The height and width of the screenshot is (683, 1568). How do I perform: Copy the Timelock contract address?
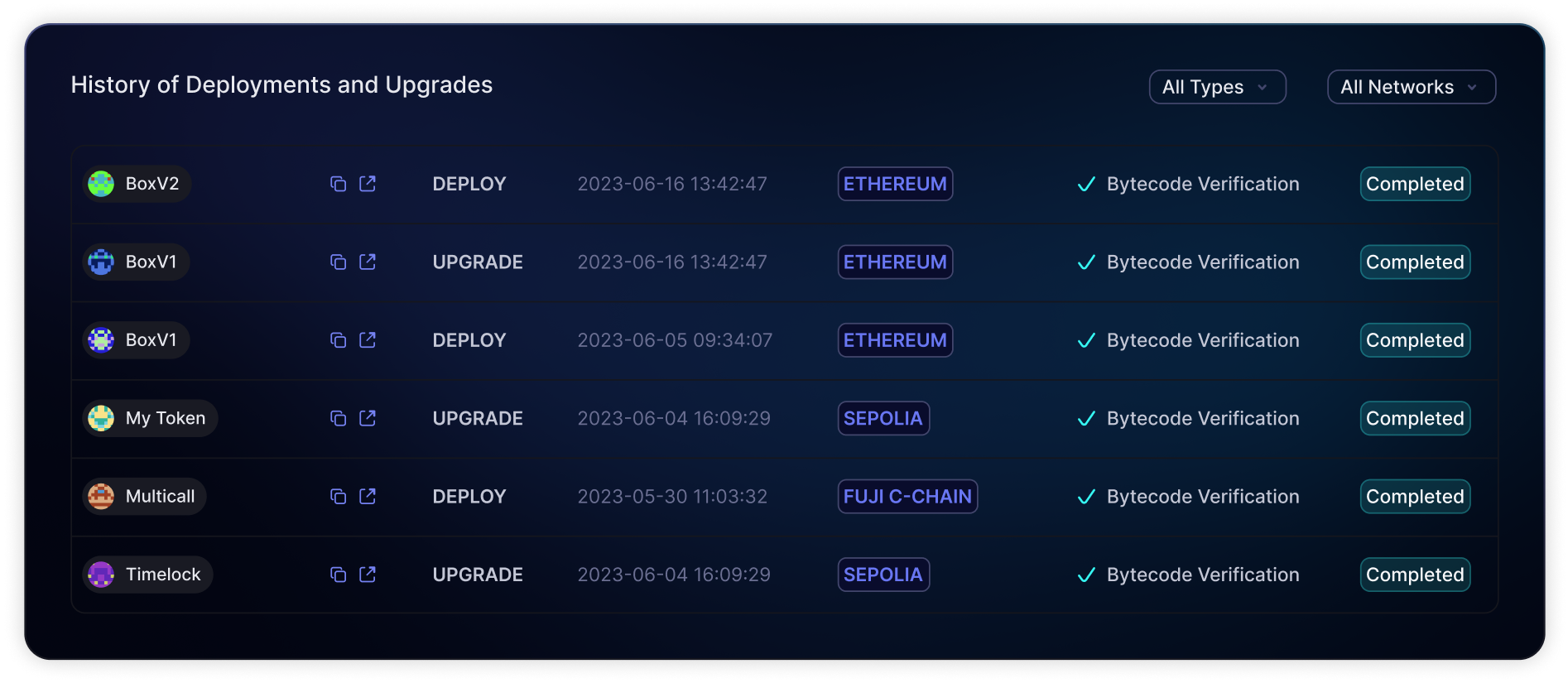coord(338,575)
